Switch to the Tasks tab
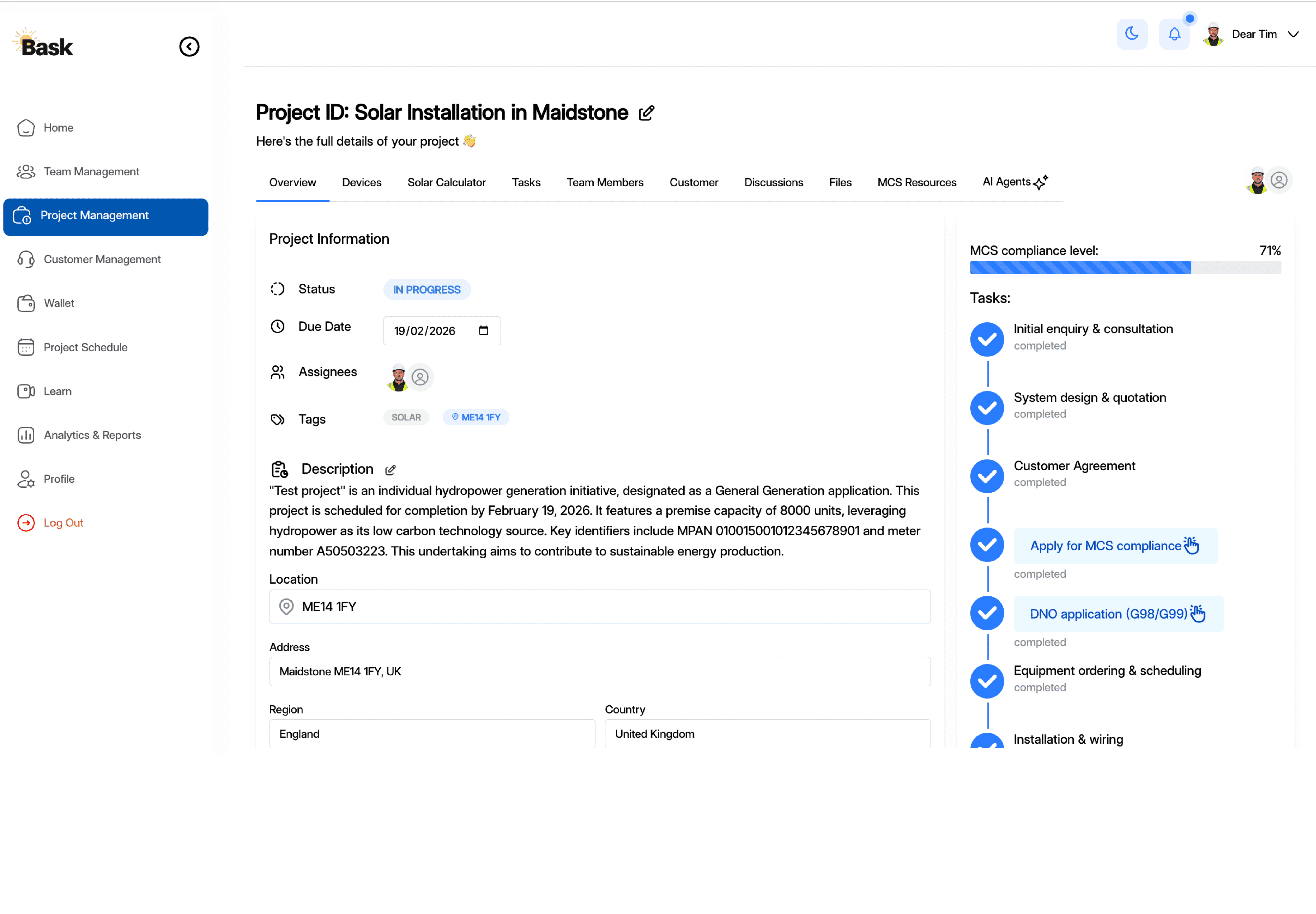Image resolution: width=1316 pixels, height=914 pixels. click(526, 183)
